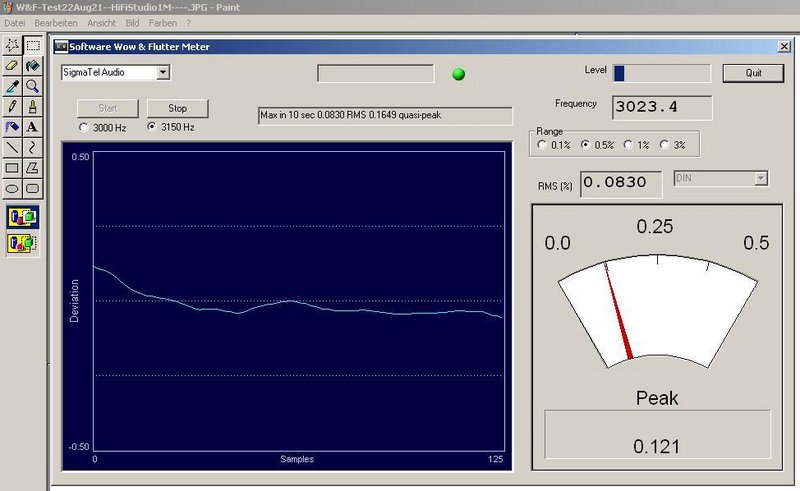800x491 pixels.
Task: Activate the Pick Color eyedropper tool
Action: (x=12, y=86)
